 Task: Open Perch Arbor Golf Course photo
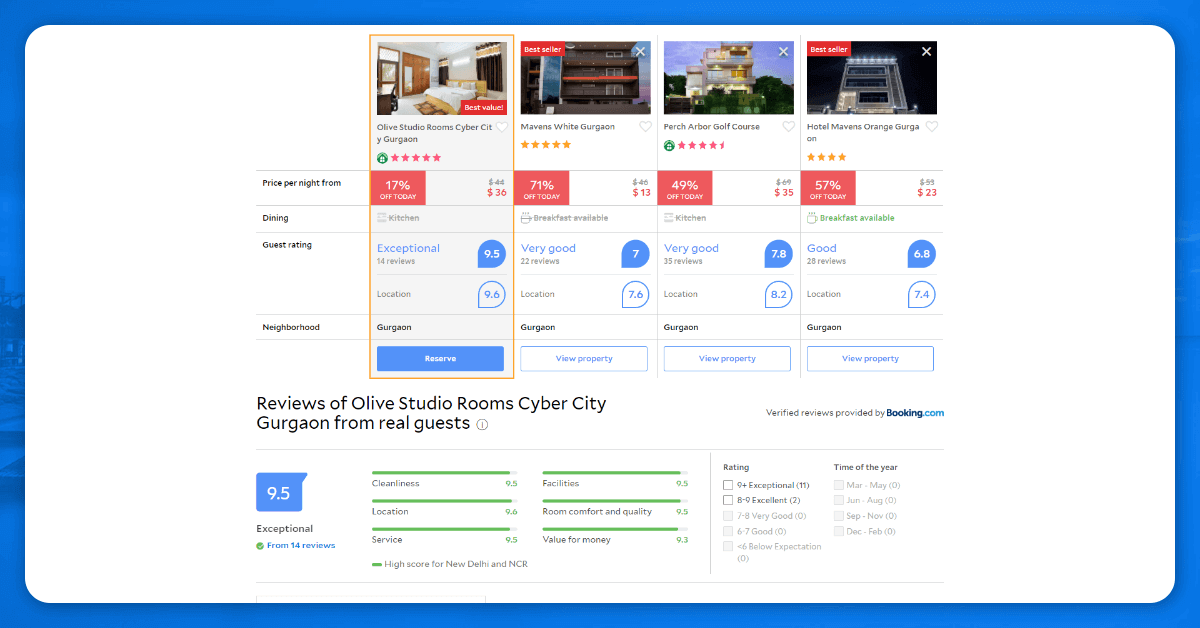[729, 78]
